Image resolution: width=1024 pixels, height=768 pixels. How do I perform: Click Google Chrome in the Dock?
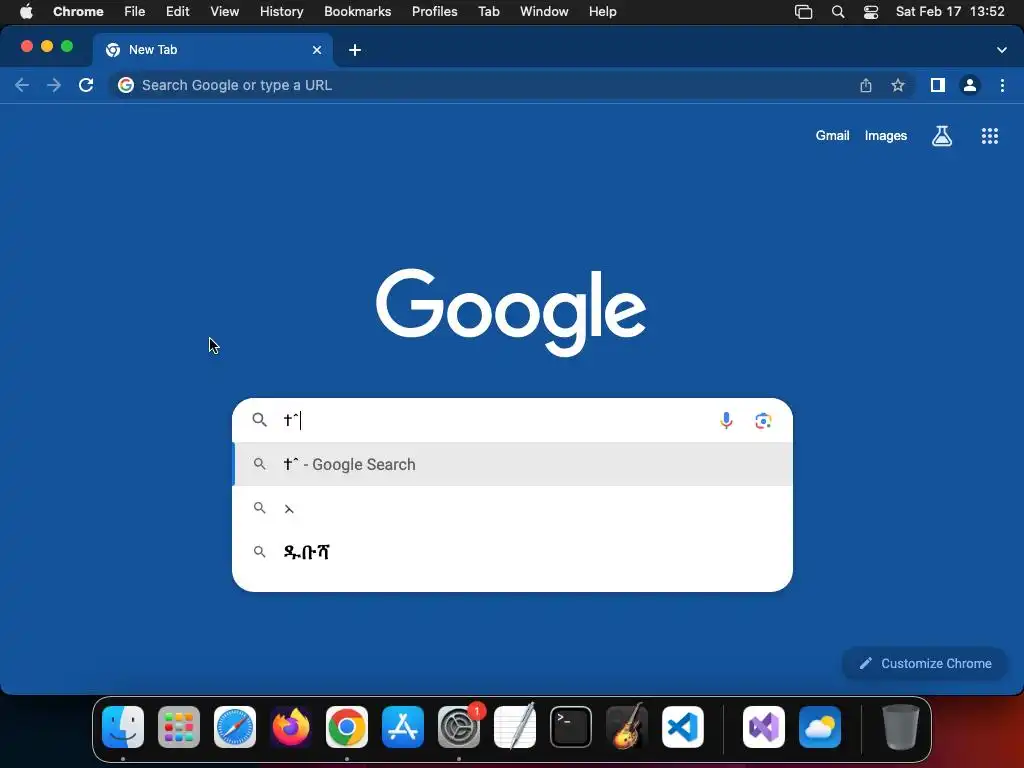click(x=347, y=727)
